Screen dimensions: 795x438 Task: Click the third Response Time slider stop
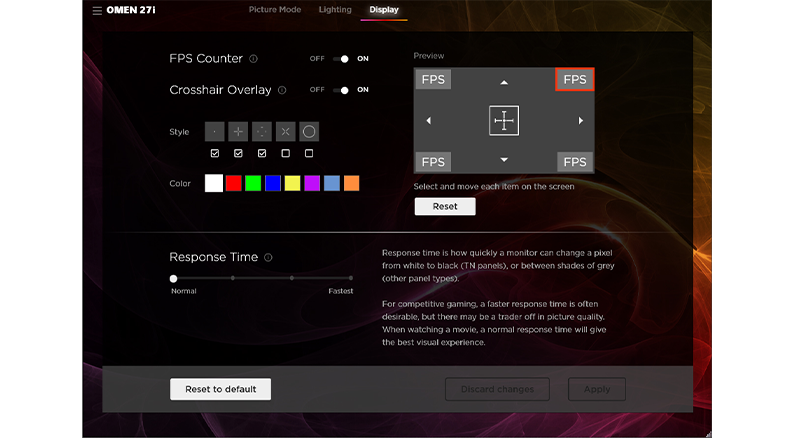point(292,278)
